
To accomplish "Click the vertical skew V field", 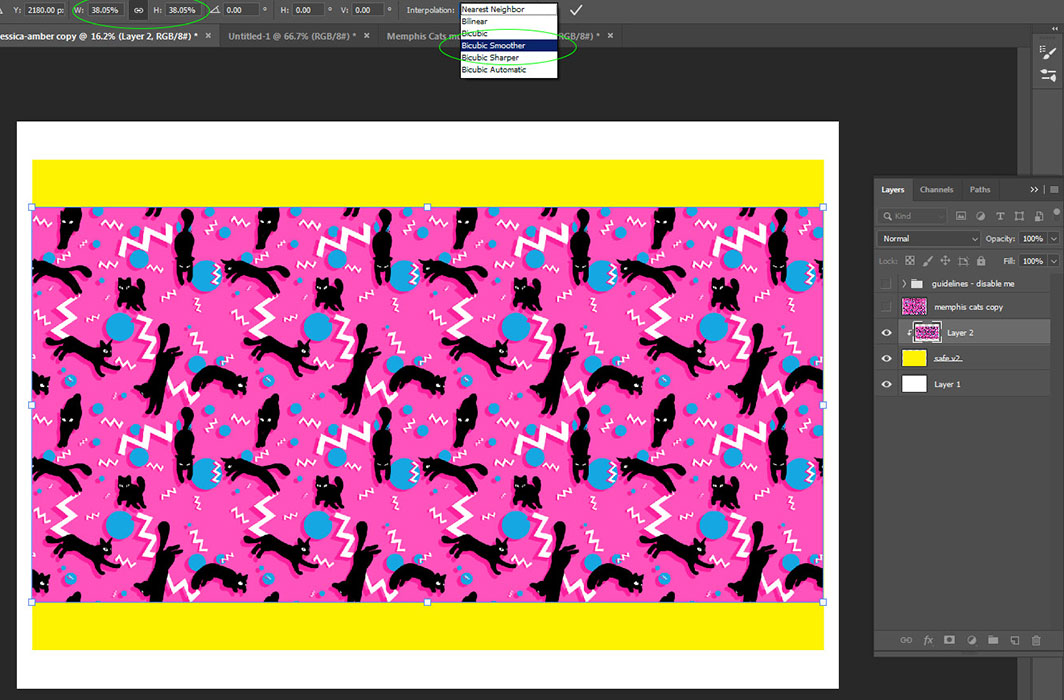I will (368, 10).
